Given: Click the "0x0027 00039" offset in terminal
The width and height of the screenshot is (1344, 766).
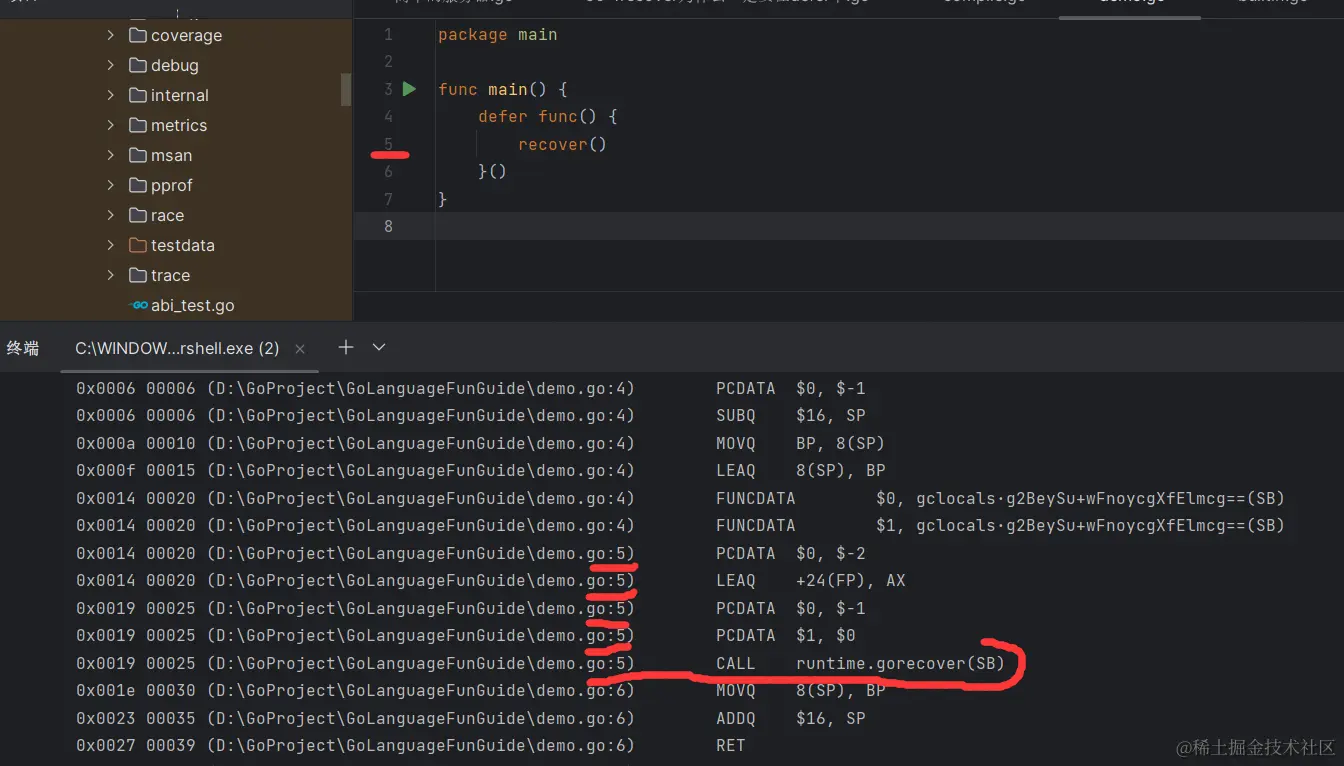Looking at the screenshot, I should (136, 746).
